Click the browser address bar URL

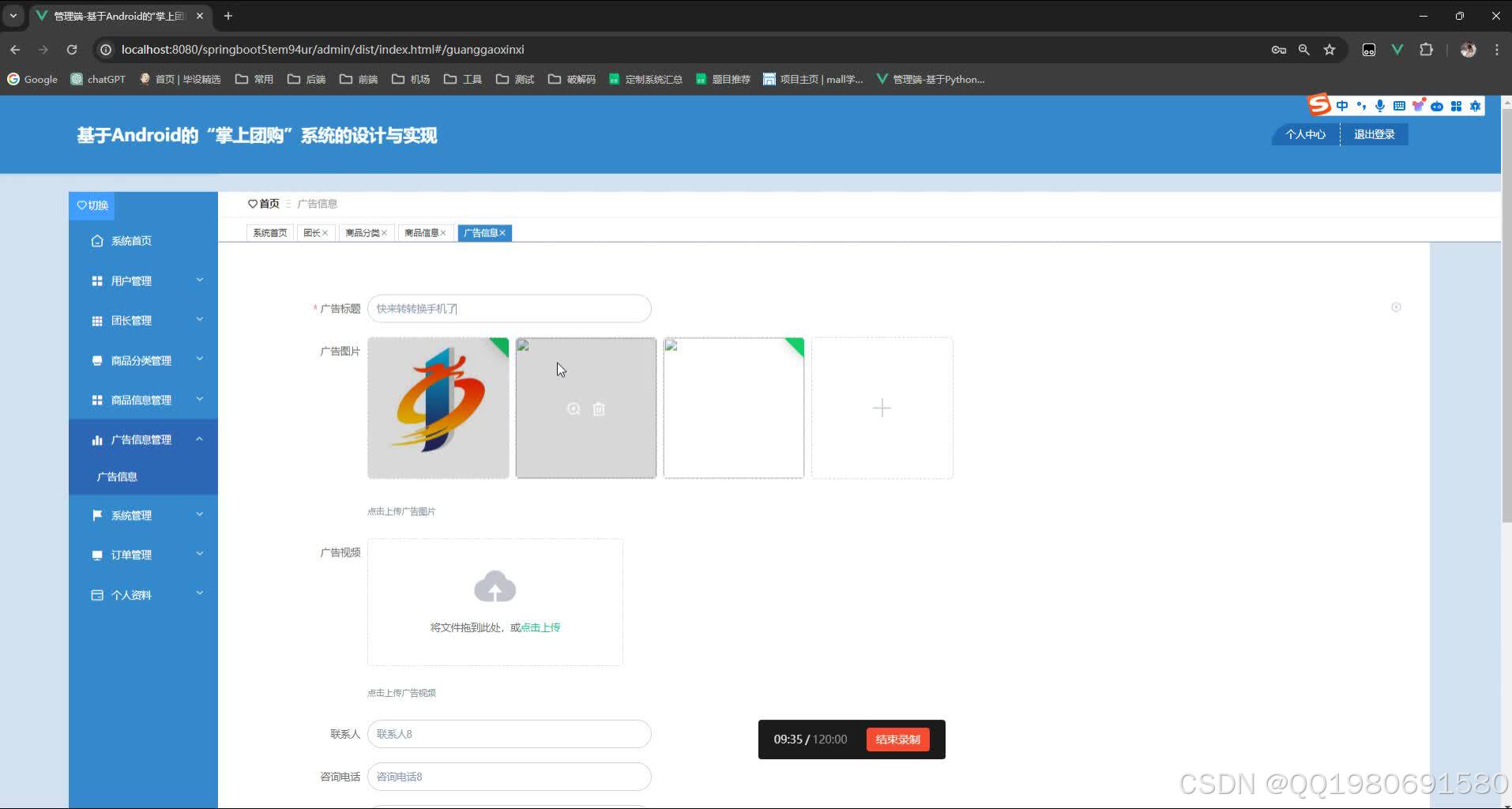(x=322, y=49)
